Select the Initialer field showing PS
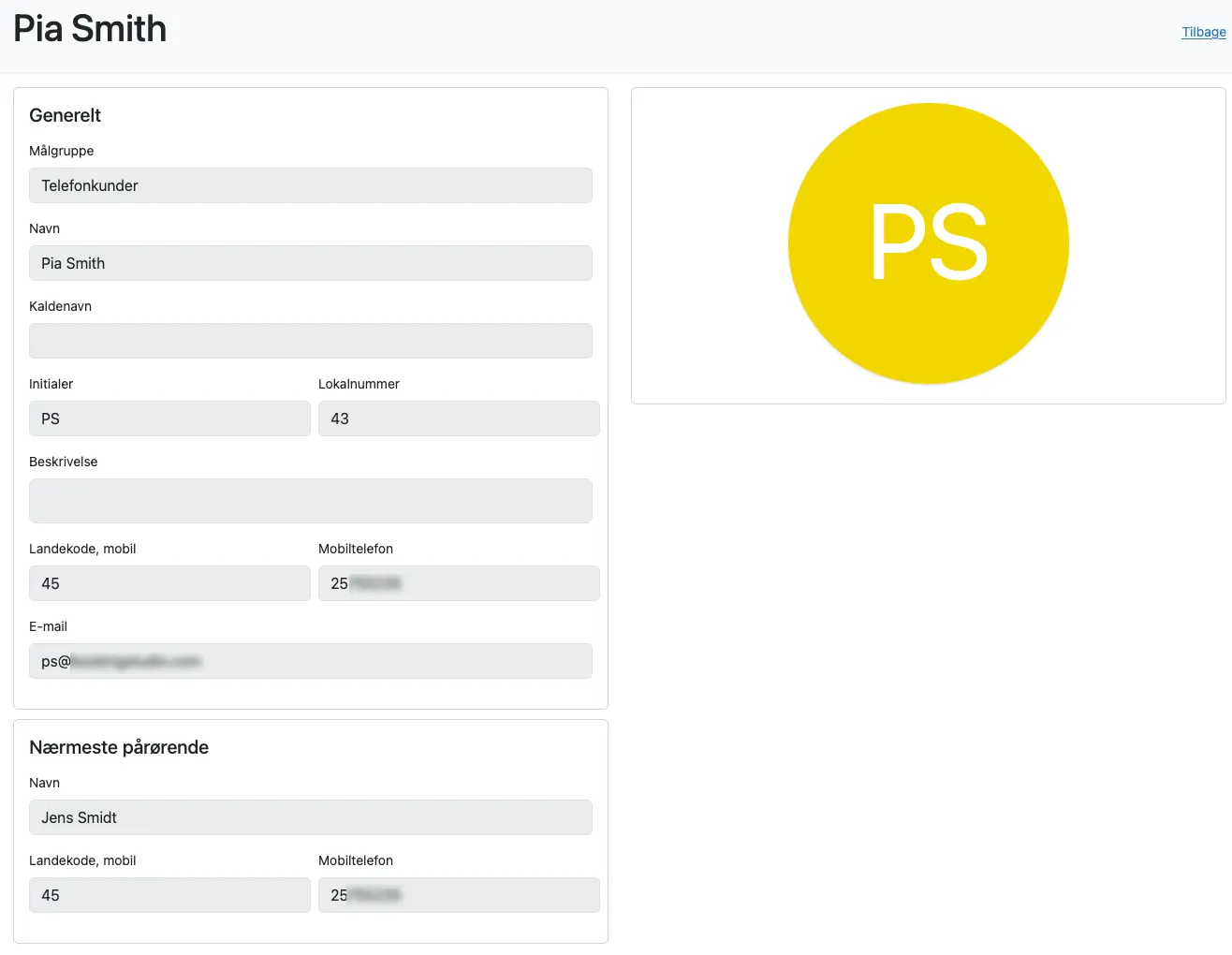Screen dimensions: 1232x955 (169, 419)
